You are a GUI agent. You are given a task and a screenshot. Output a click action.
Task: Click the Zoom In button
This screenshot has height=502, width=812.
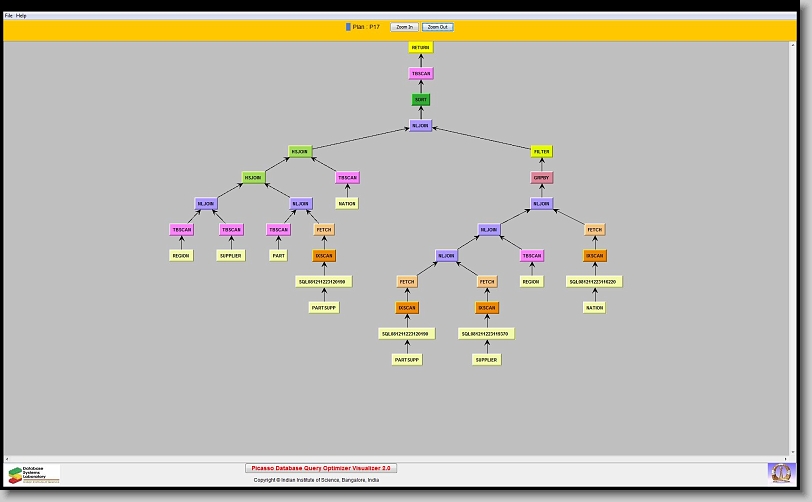(x=404, y=27)
